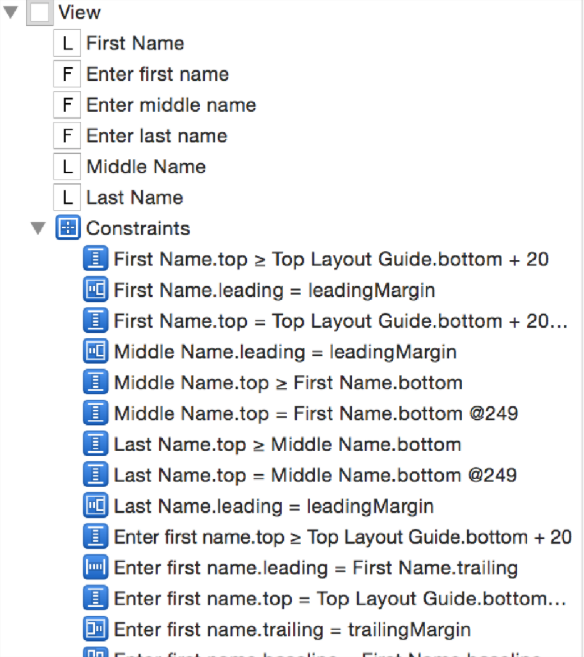Click horizontal spacing icon for Enter first name.leading

point(96,568)
